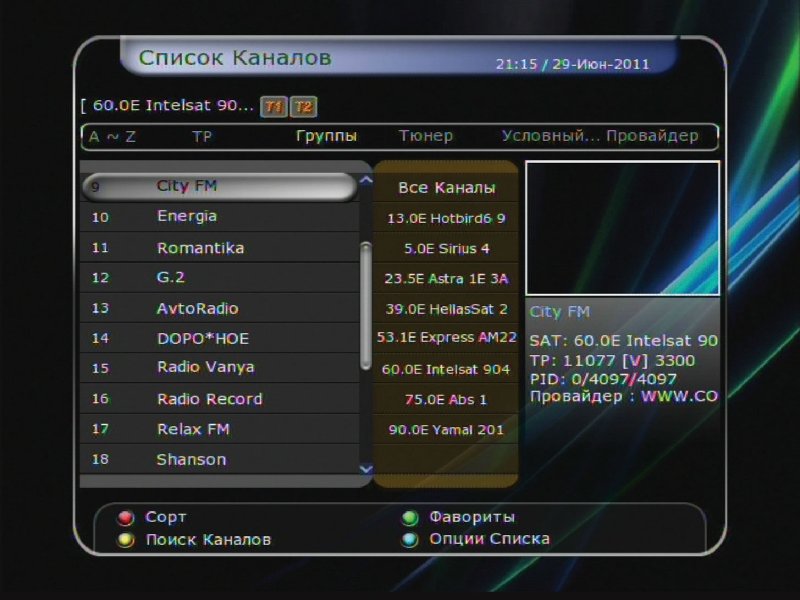
Task: Select channel 14 DOPO*HOE
Action: coord(219,338)
